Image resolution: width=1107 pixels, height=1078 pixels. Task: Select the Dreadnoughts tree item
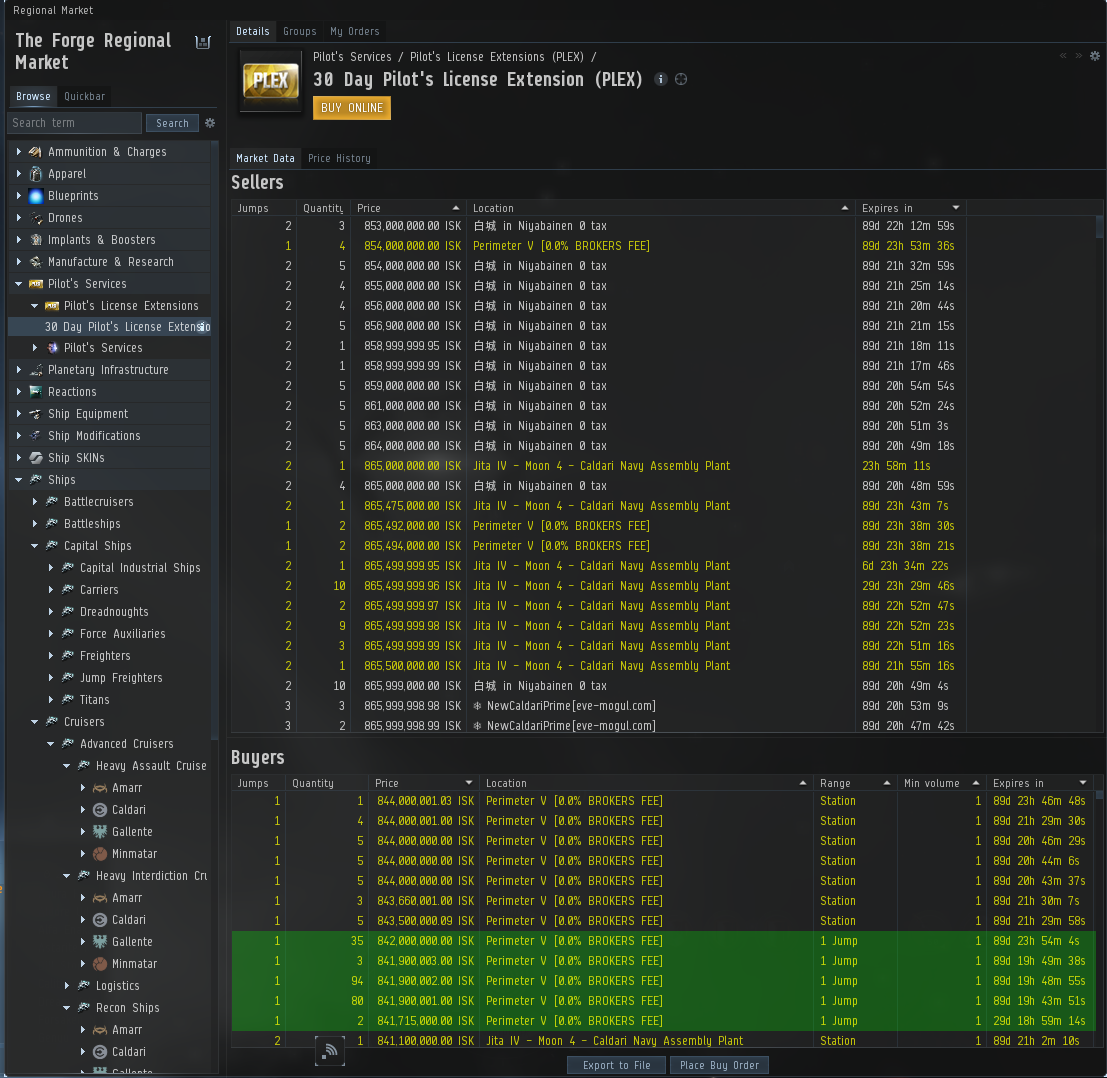114,612
